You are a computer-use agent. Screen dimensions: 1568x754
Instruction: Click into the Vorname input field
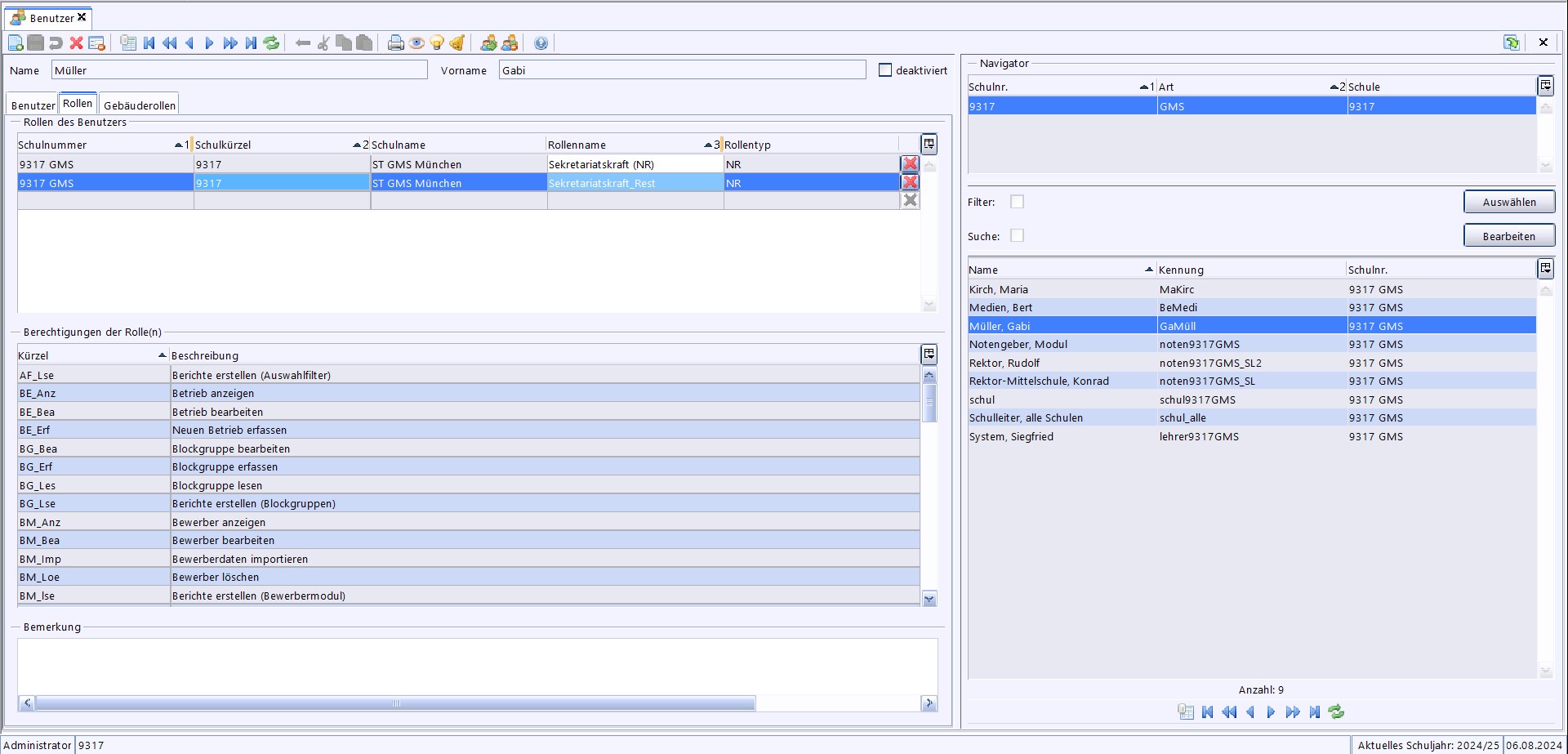(683, 70)
